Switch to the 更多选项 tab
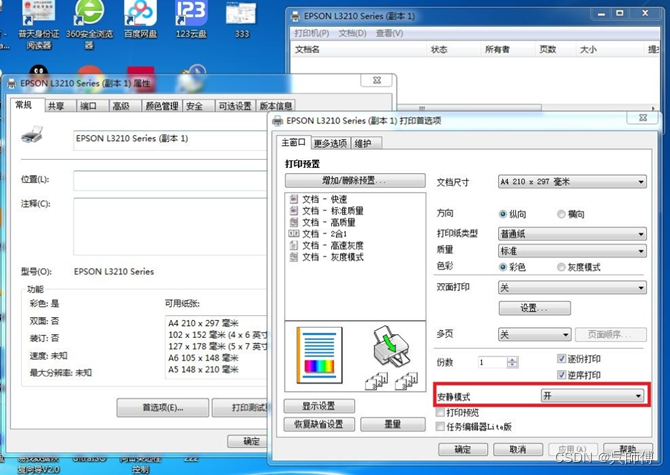The image size is (670, 475). point(330,144)
